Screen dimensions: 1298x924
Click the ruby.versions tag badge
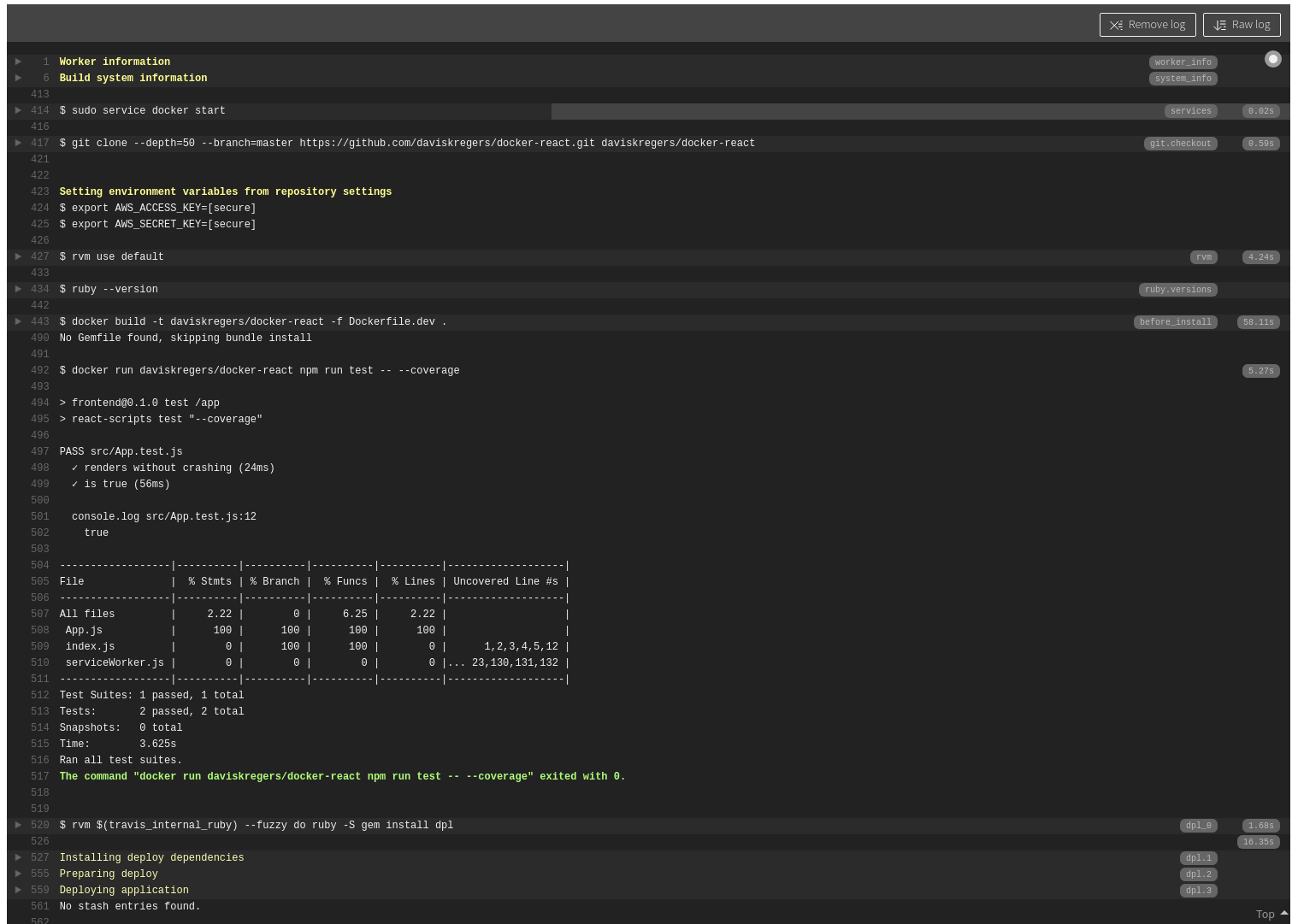[x=1177, y=290]
